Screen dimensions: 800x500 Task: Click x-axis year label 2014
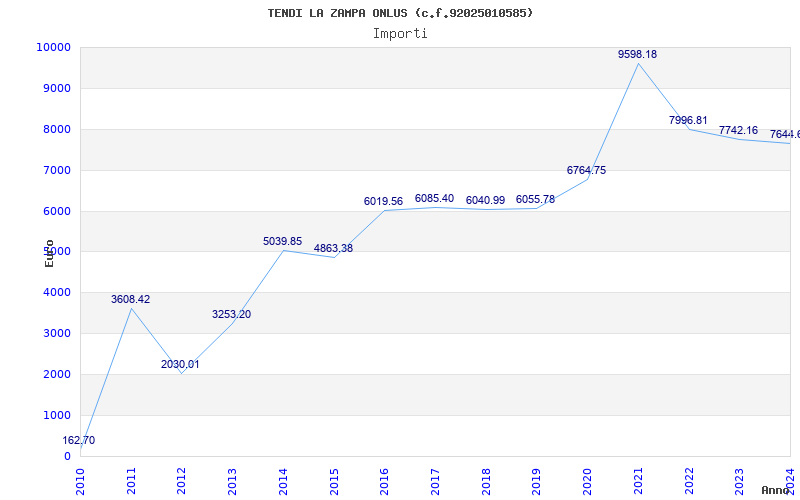(283, 482)
